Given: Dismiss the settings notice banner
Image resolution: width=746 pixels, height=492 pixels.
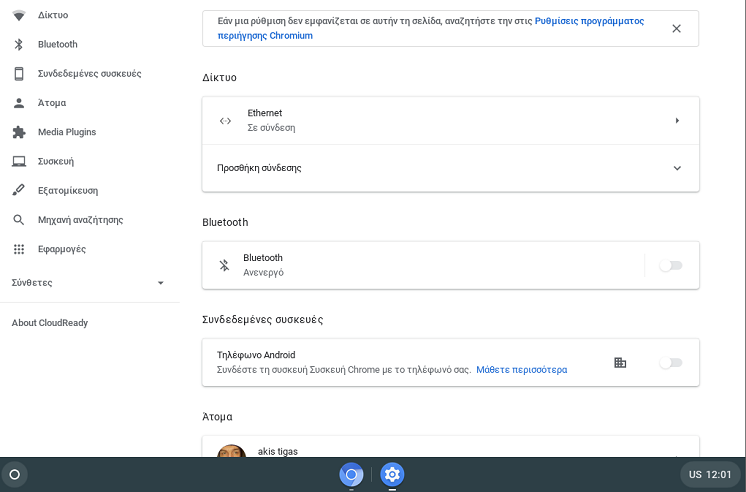Looking at the screenshot, I should click(676, 29).
